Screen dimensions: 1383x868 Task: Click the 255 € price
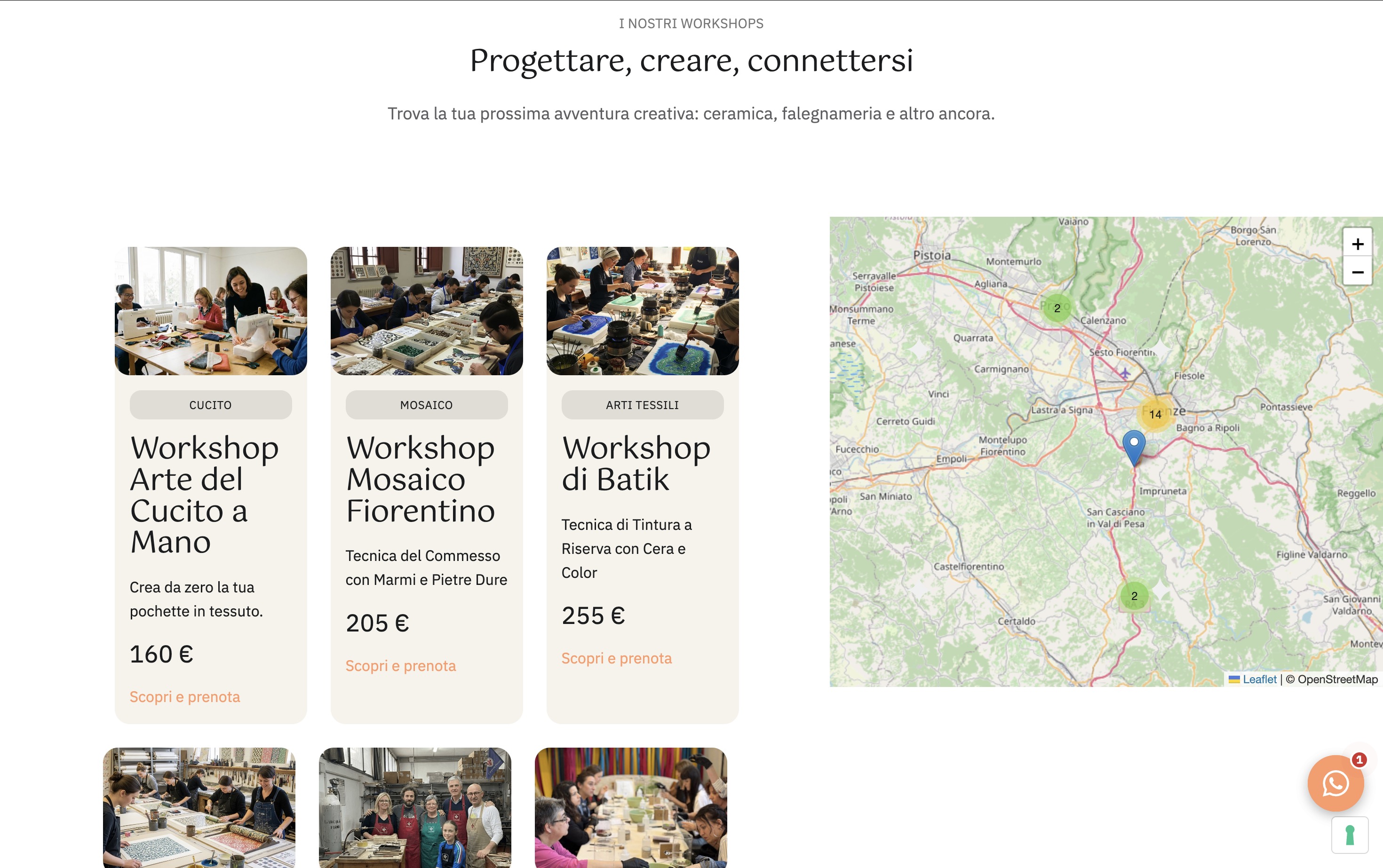pyautogui.click(x=593, y=616)
